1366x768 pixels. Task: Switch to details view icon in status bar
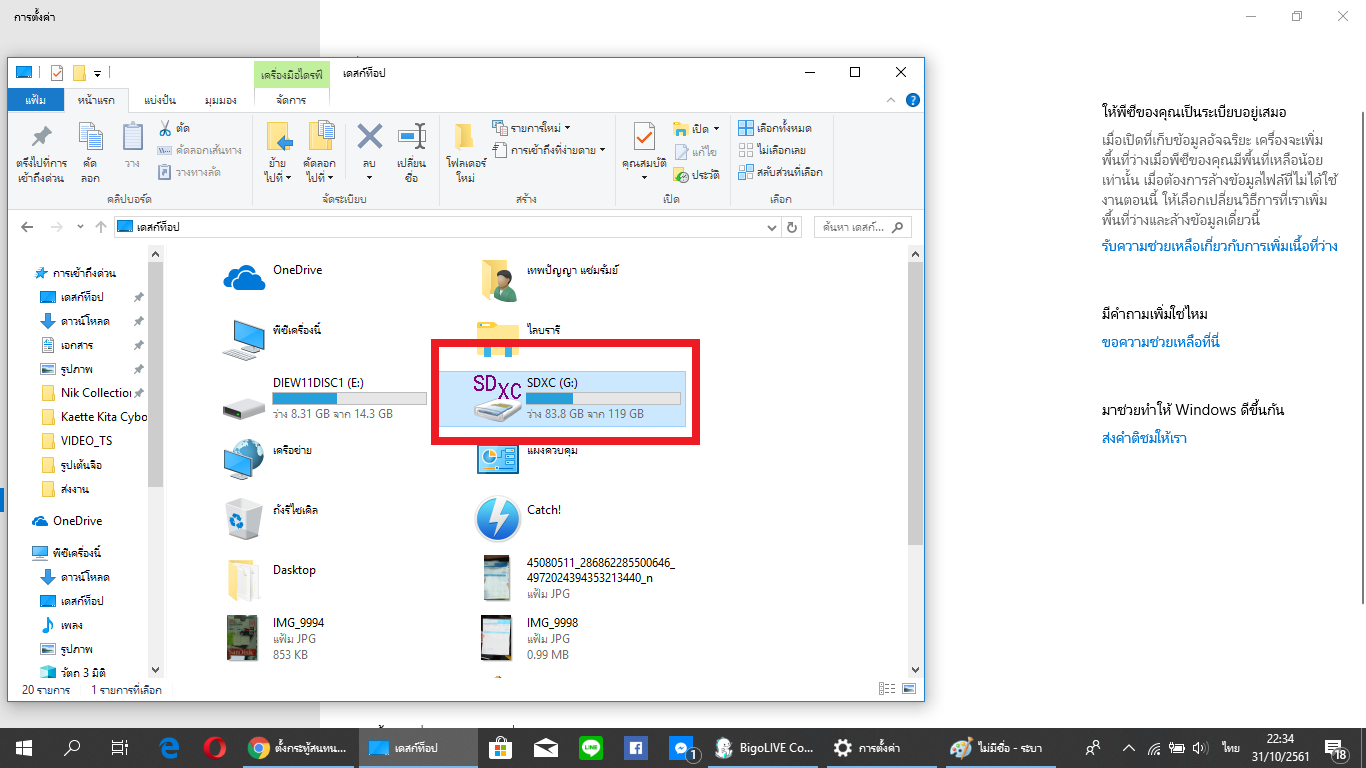coord(886,689)
